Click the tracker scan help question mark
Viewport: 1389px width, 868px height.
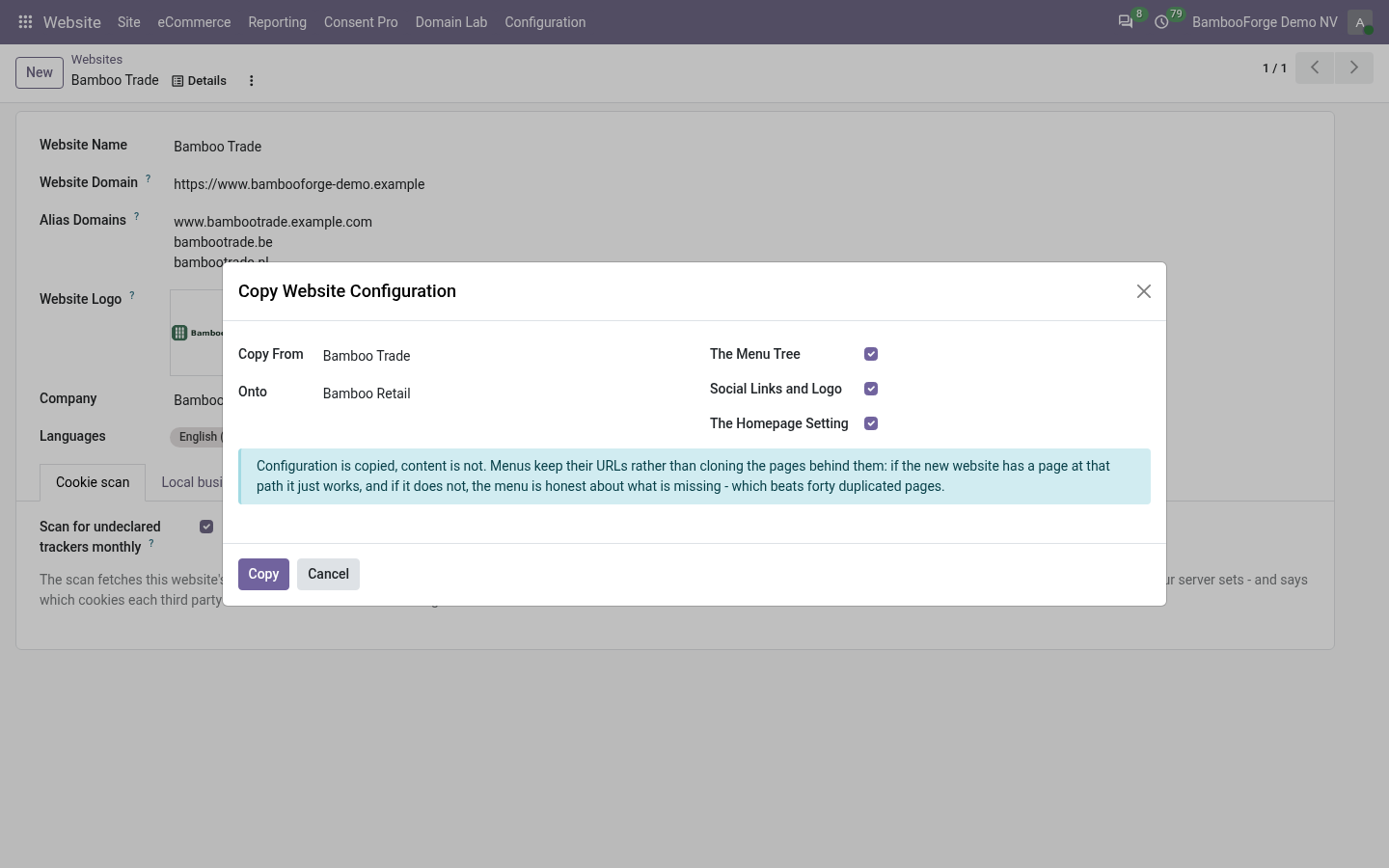151,543
